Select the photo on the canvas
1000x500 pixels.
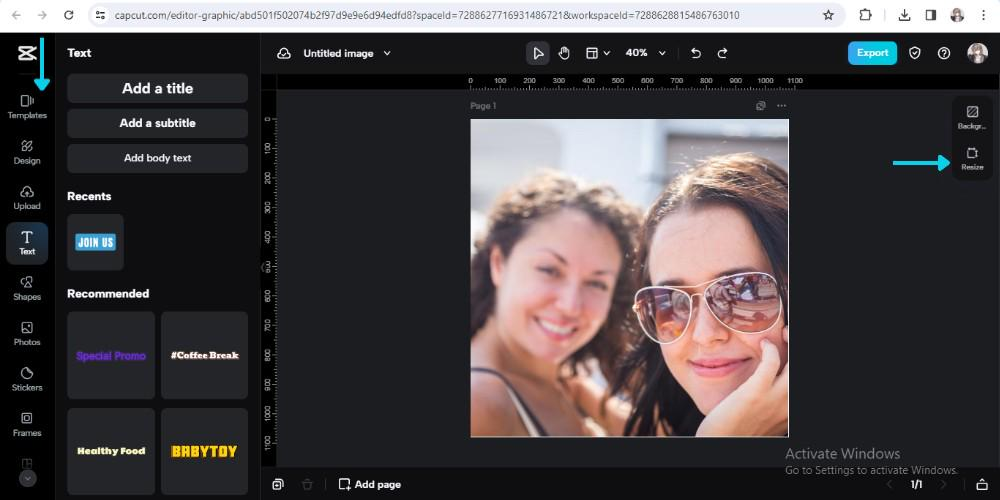(629, 278)
